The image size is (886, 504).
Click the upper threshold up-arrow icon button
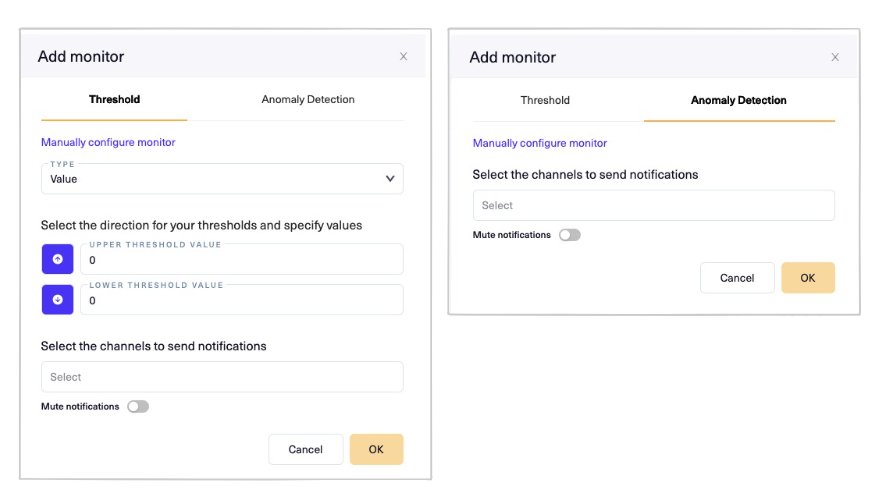coord(57,259)
